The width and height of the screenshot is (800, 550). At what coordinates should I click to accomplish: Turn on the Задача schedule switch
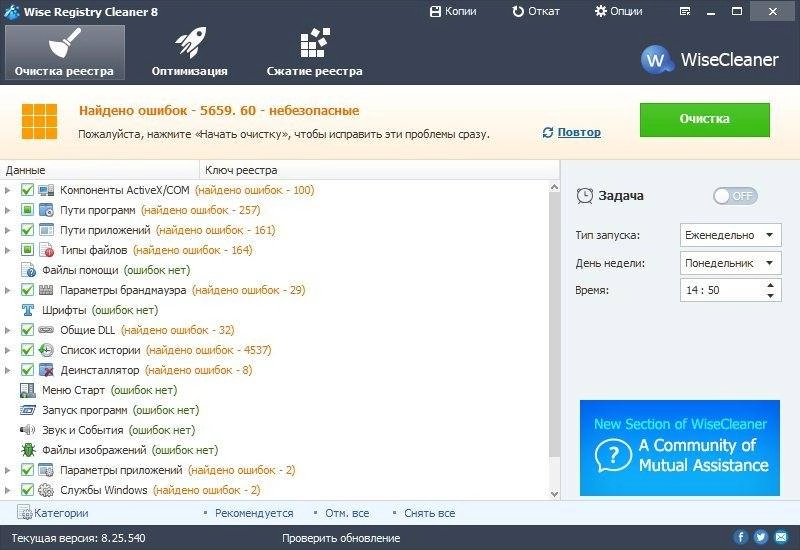coord(735,196)
